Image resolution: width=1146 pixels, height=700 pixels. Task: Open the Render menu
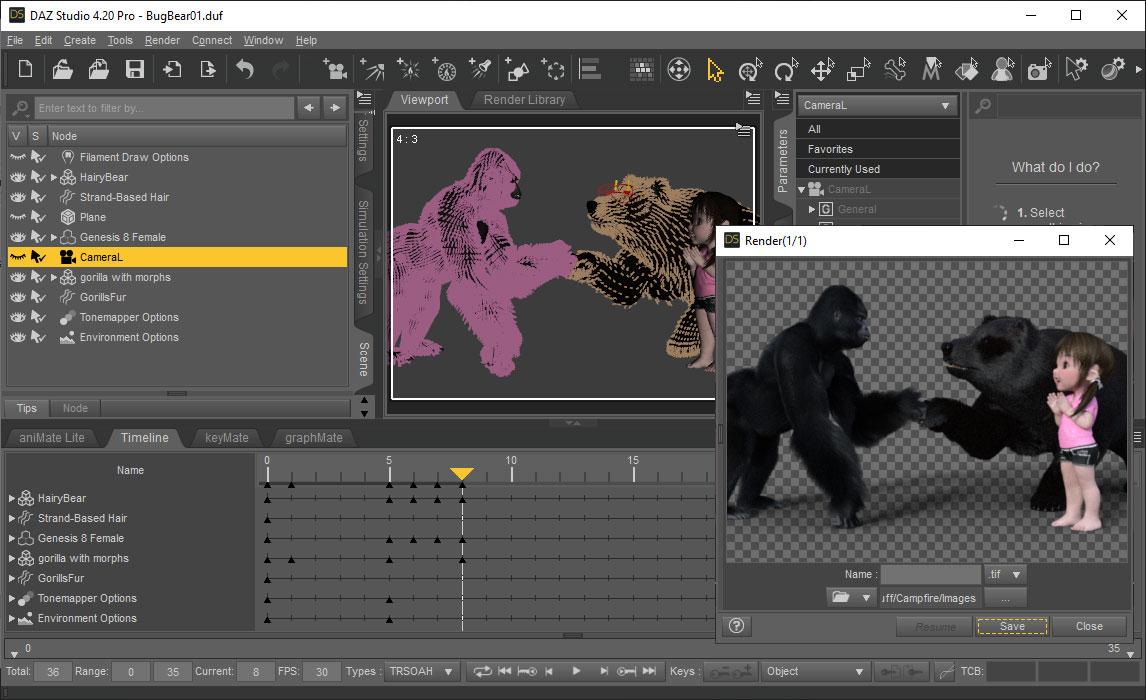(x=162, y=40)
